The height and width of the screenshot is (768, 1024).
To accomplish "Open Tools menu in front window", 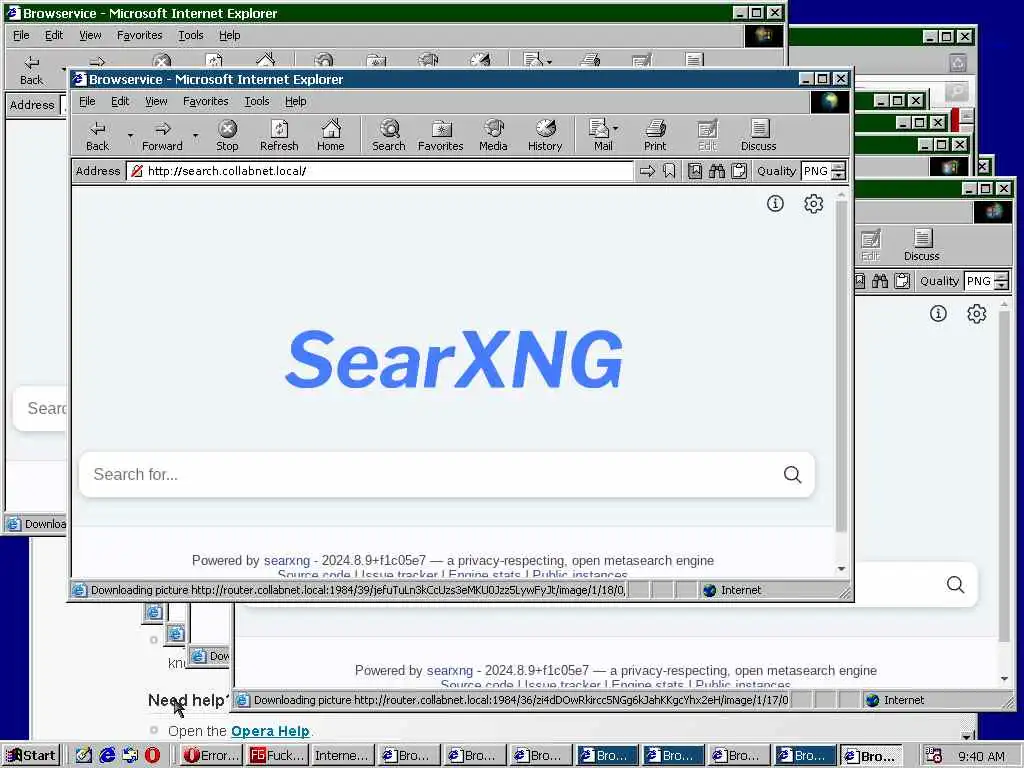I will tap(257, 101).
